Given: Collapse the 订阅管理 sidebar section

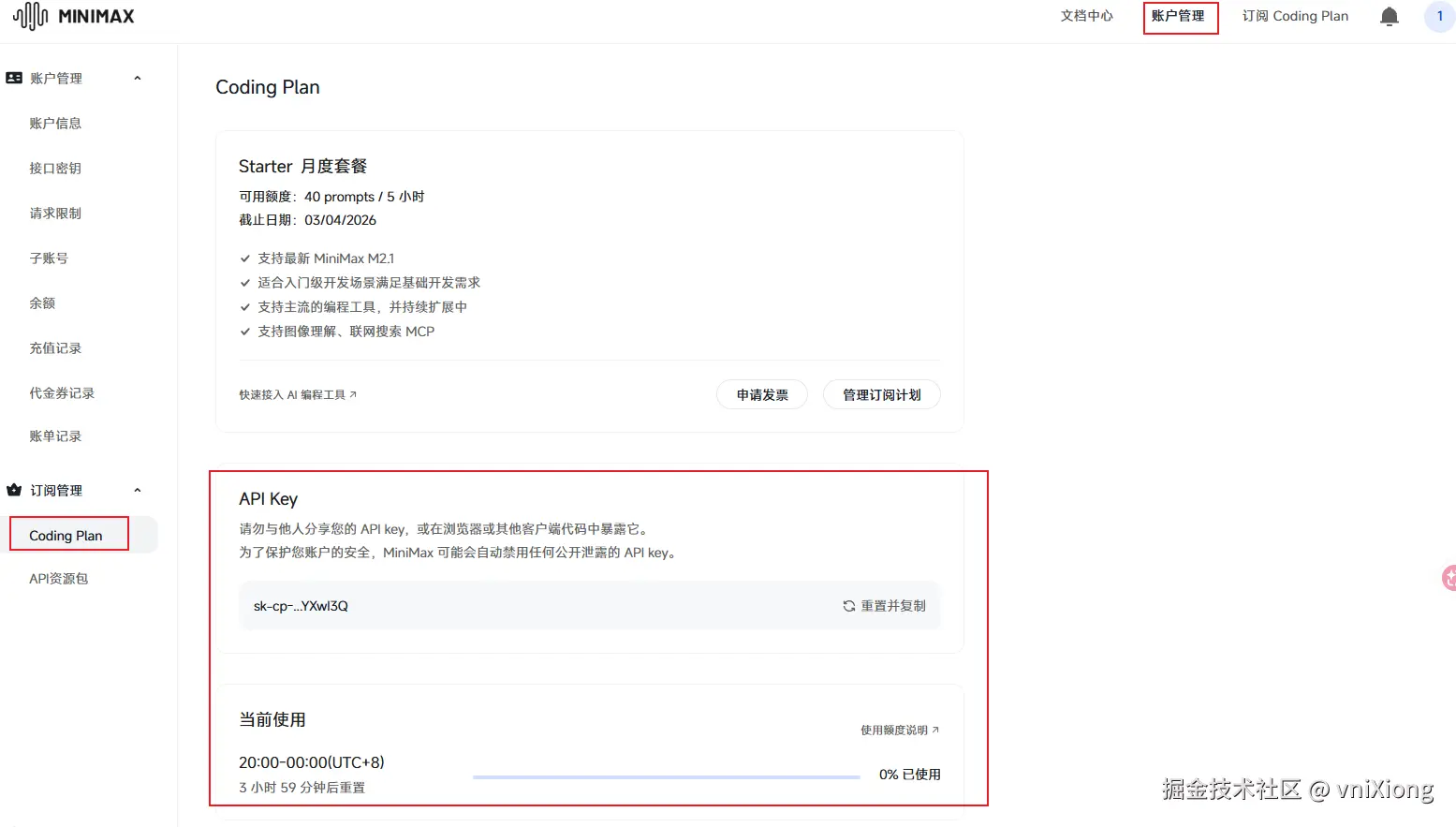Looking at the screenshot, I should (x=138, y=490).
